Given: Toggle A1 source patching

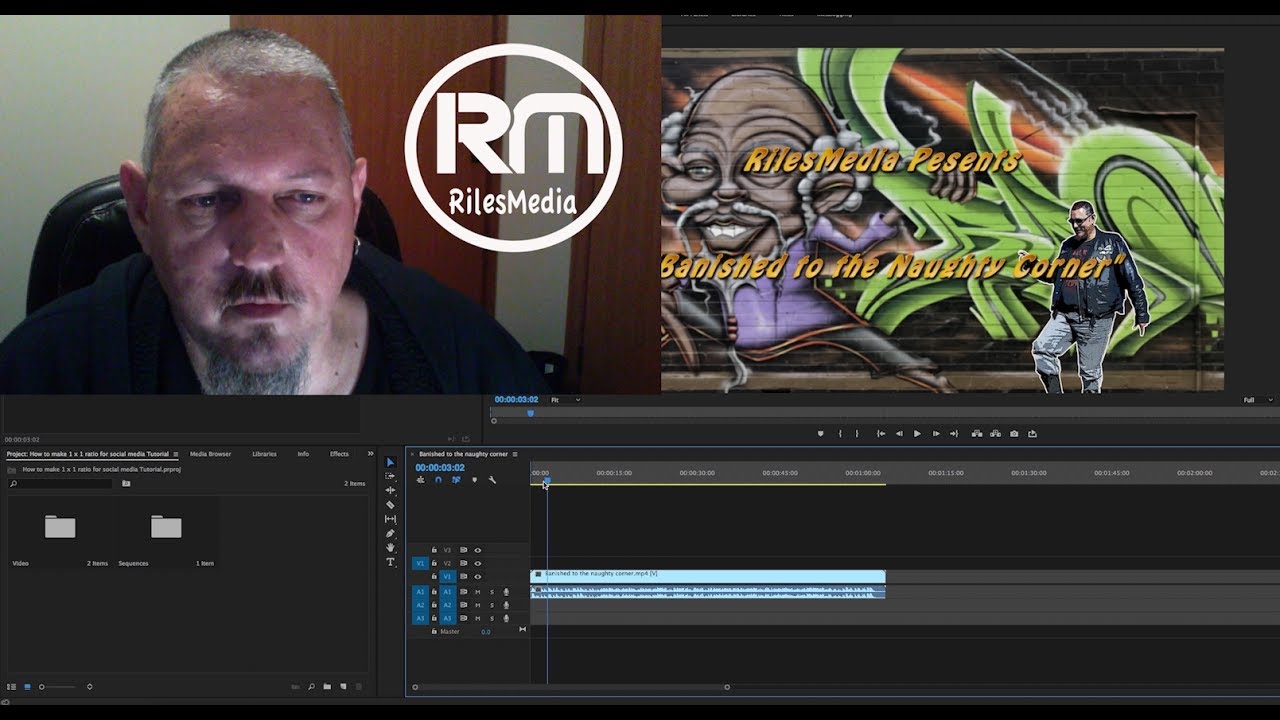Looking at the screenshot, I should [x=420, y=592].
